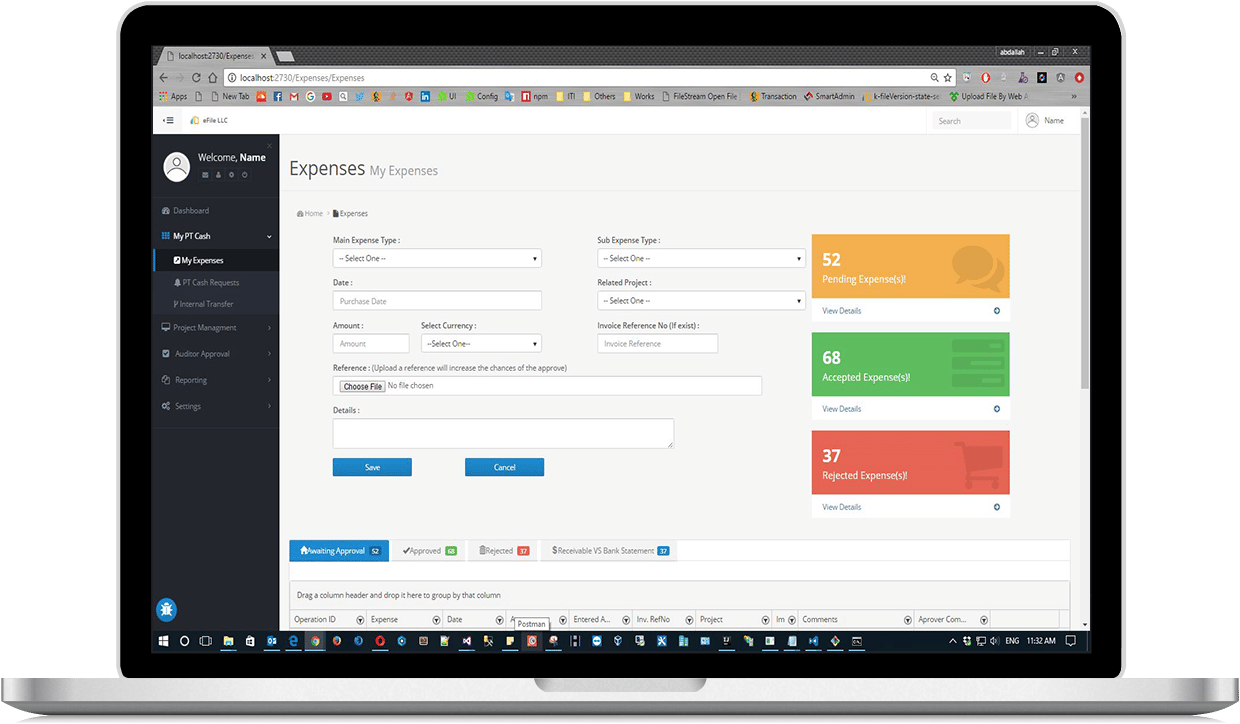Switch to Receivable VS Bank Statement tab
The width and height of the screenshot is (1240, 724).
[x=610, y=551]
